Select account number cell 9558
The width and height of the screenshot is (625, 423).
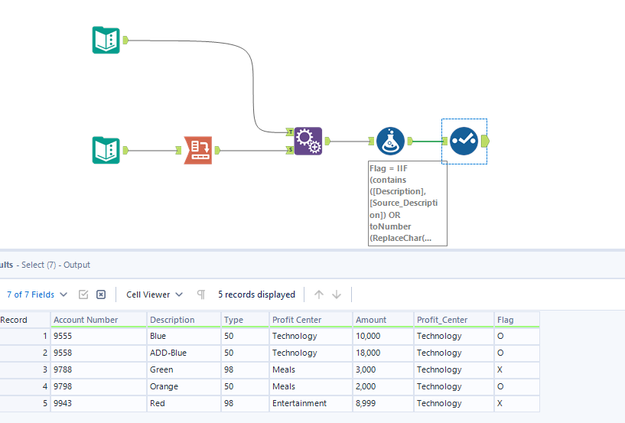98,353
